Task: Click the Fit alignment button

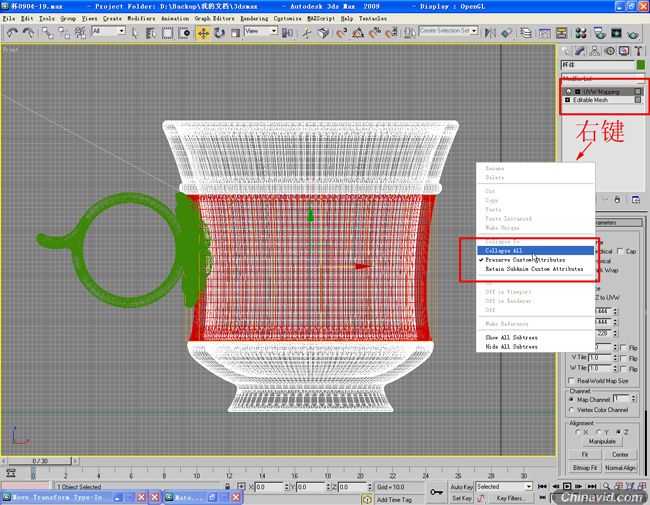Action: pyautogui.click(x=585, y=454)
